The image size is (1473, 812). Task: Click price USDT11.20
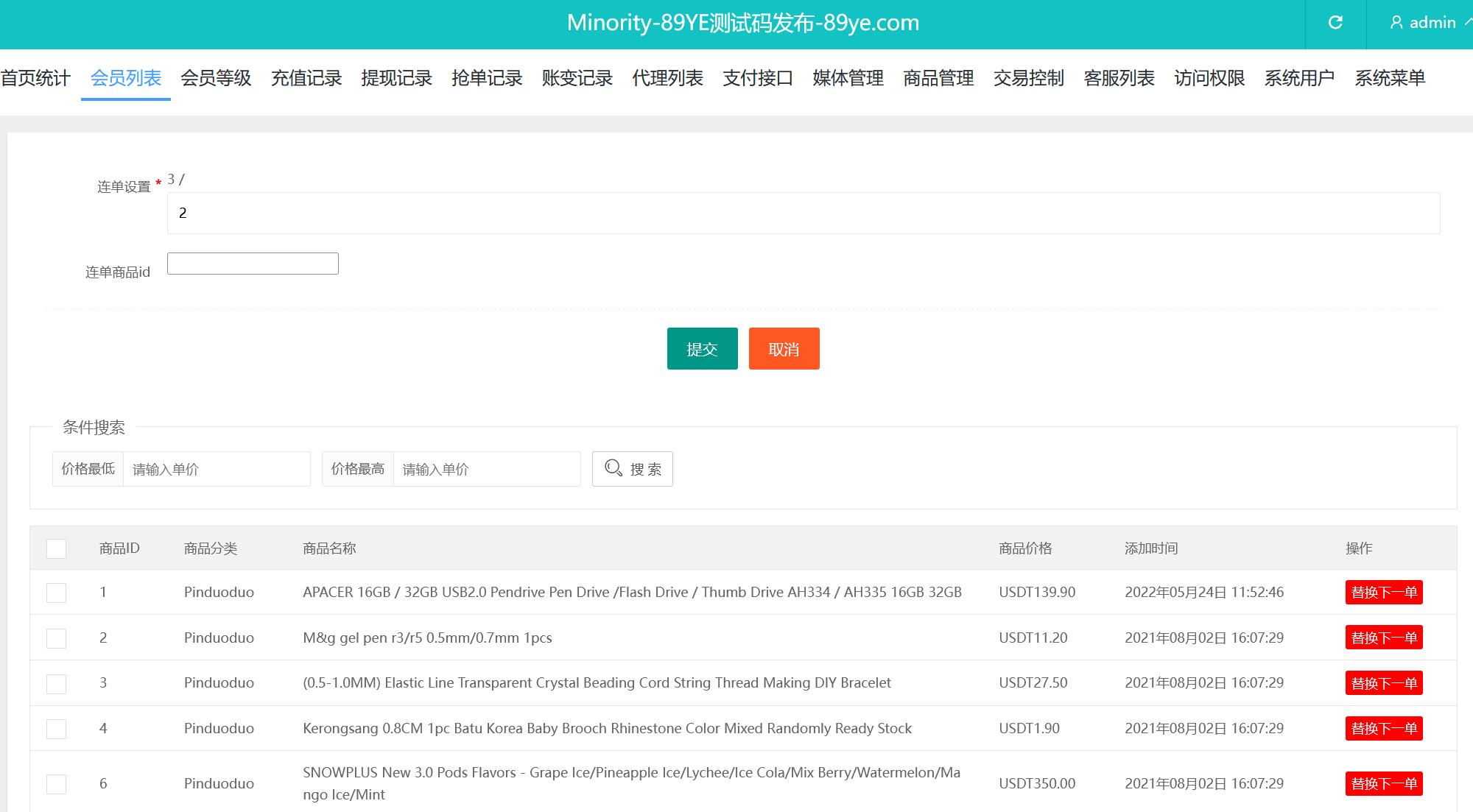[1033, 638]
